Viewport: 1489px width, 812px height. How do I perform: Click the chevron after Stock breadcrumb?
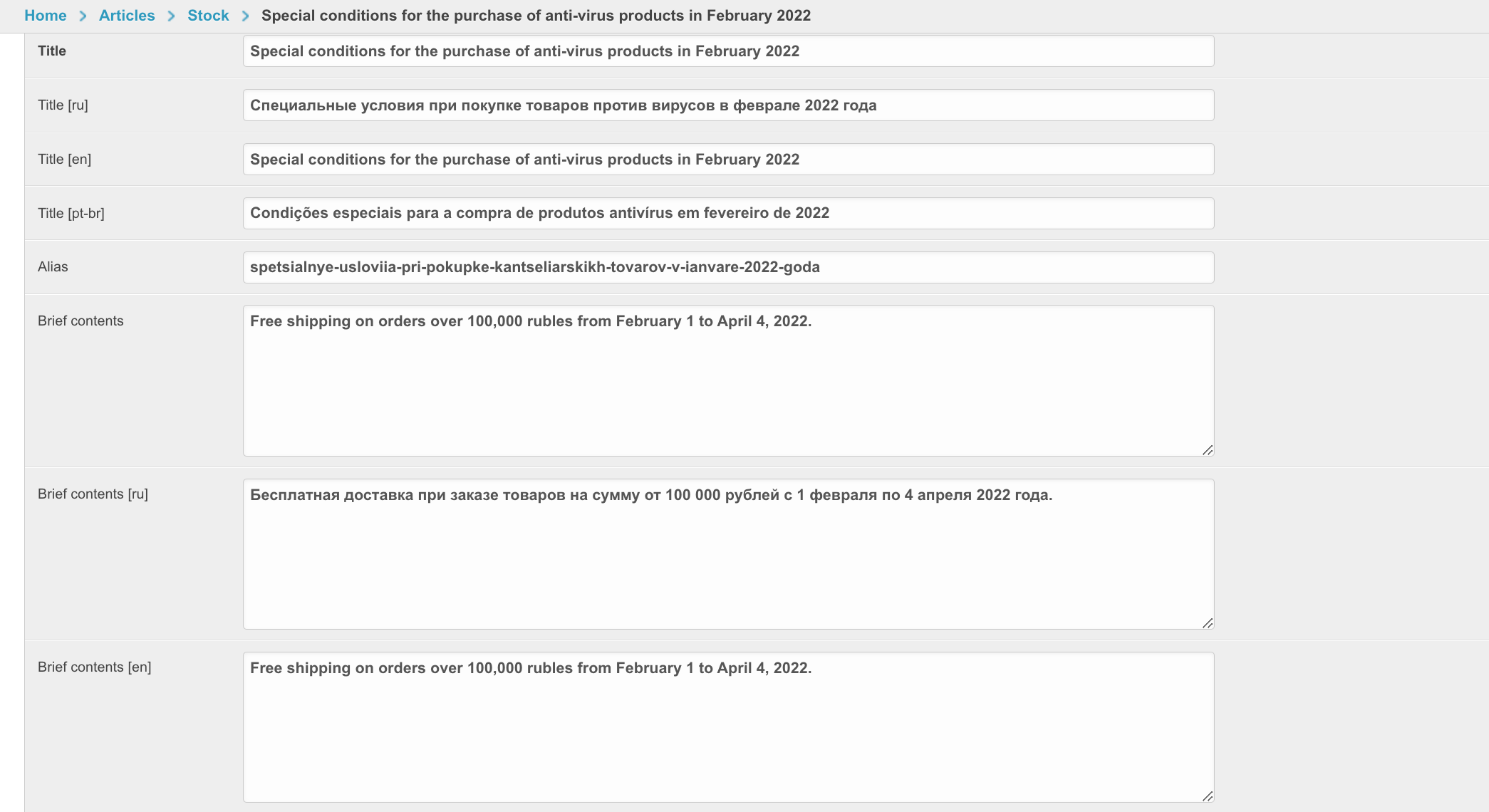pos(245,16)
